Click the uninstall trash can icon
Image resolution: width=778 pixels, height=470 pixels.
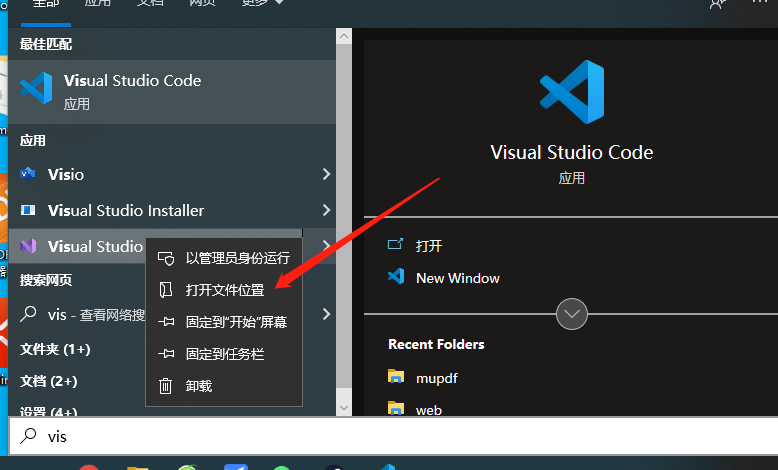point(166,386)
